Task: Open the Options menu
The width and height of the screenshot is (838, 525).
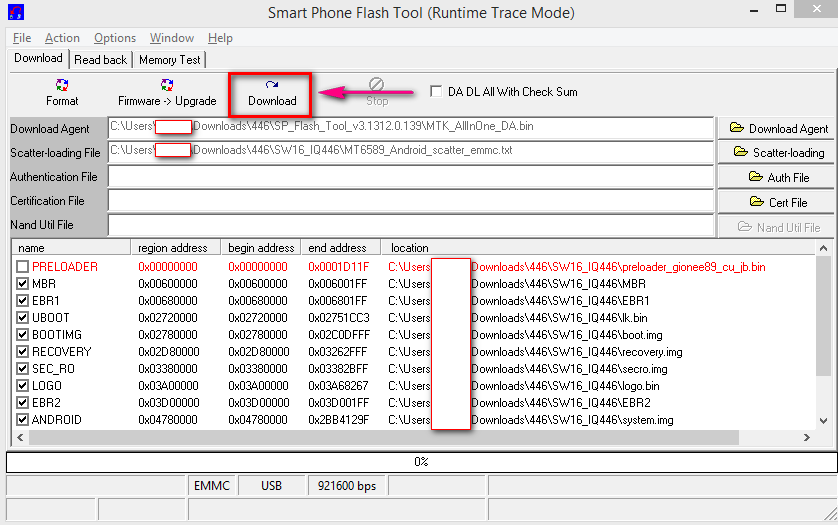Action: pos(115,38)
